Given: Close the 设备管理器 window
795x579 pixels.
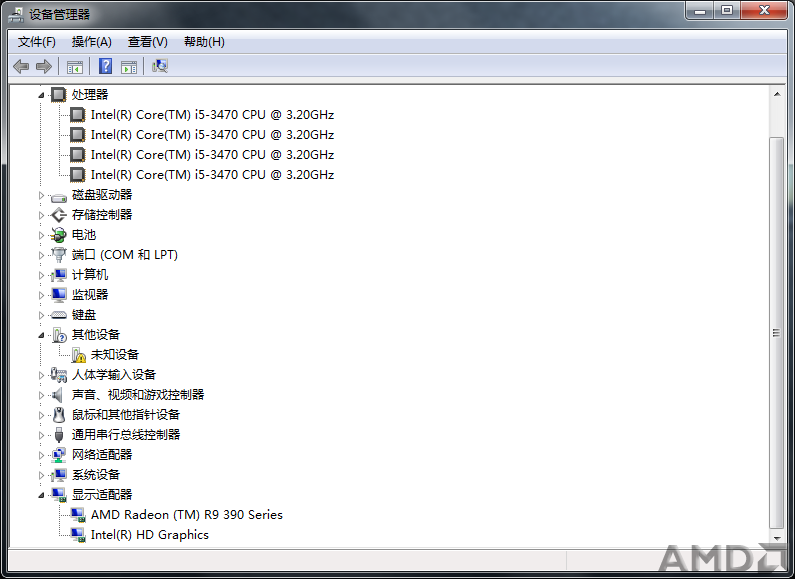Looking at the screenshot, I should (765, 10).
